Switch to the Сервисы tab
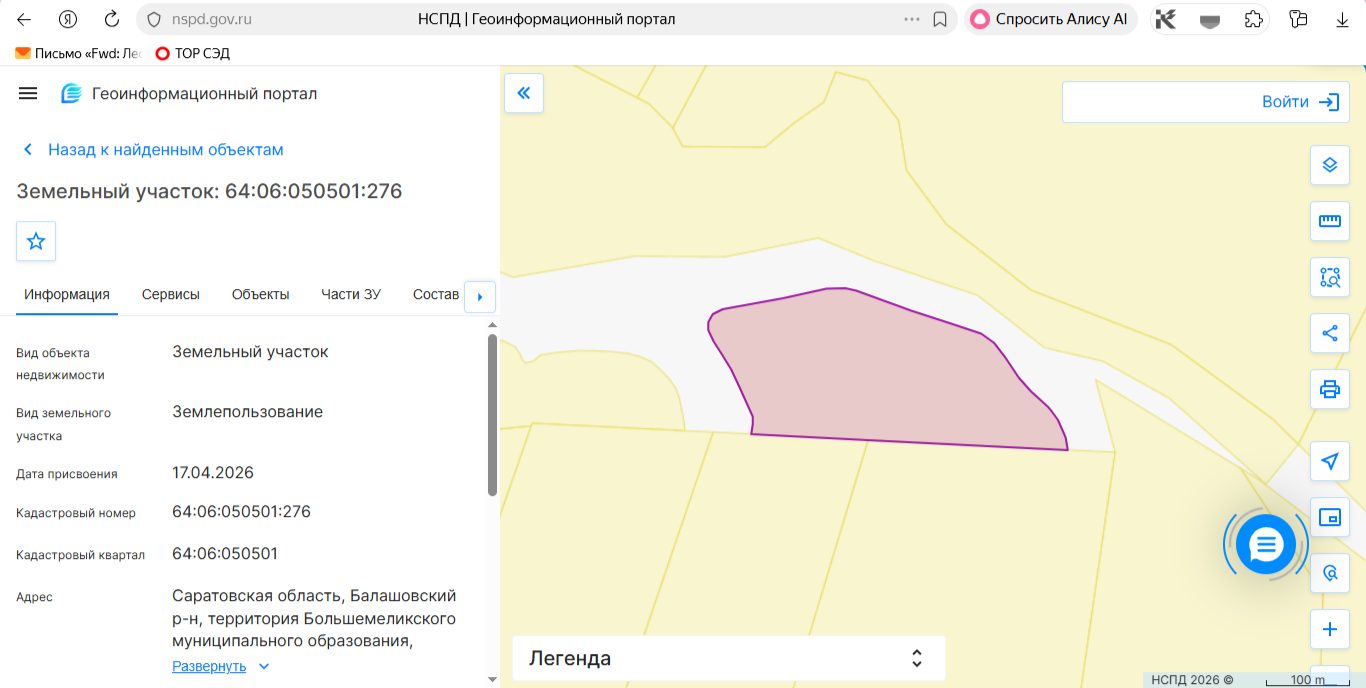 [171, 294]
